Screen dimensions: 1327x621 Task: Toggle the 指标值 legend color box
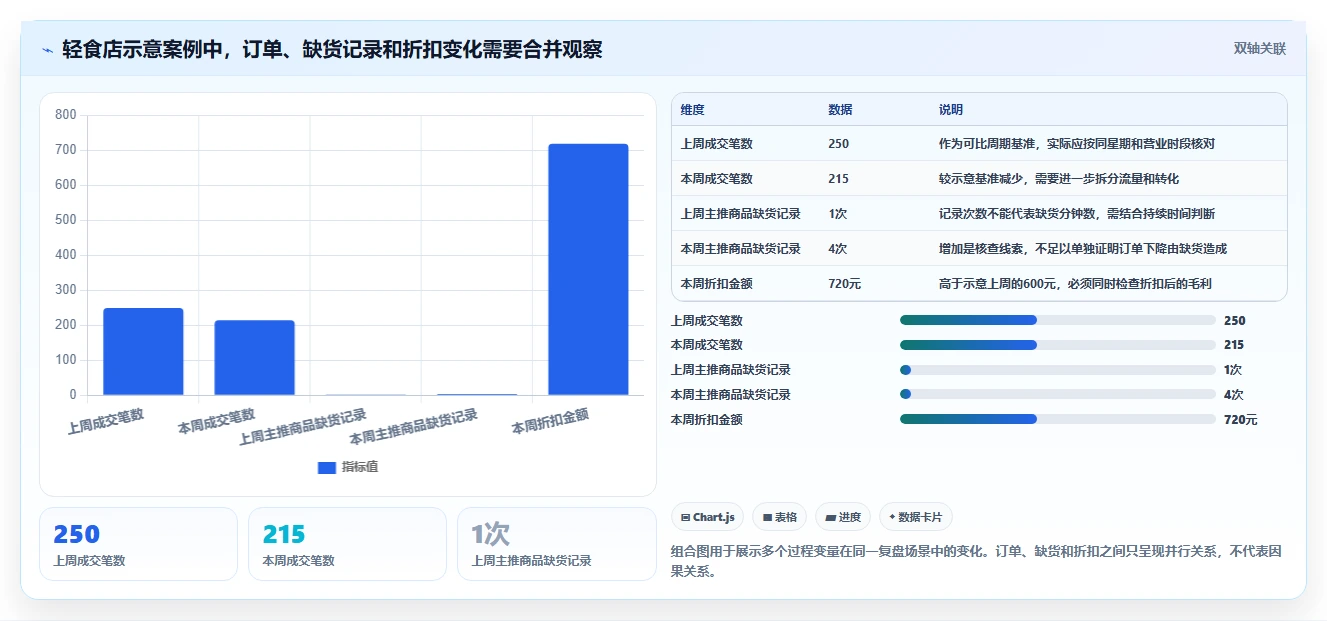pos(326,467)
